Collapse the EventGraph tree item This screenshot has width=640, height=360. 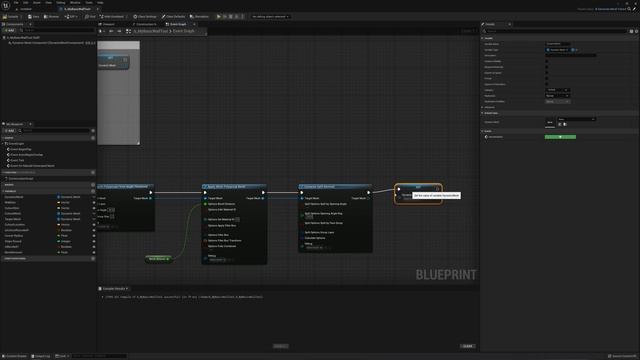point(3,144)
